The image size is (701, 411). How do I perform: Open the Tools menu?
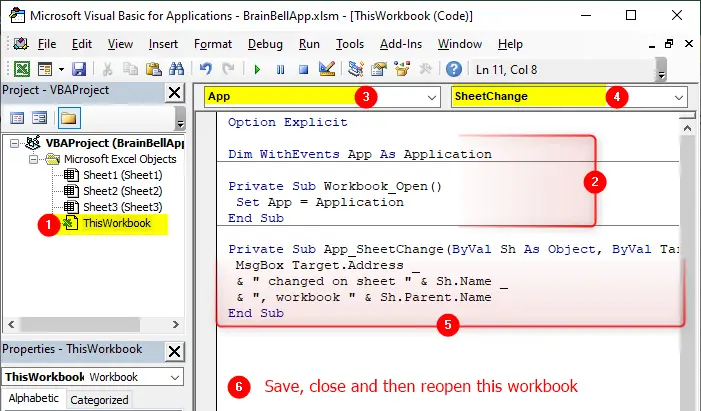350,44
